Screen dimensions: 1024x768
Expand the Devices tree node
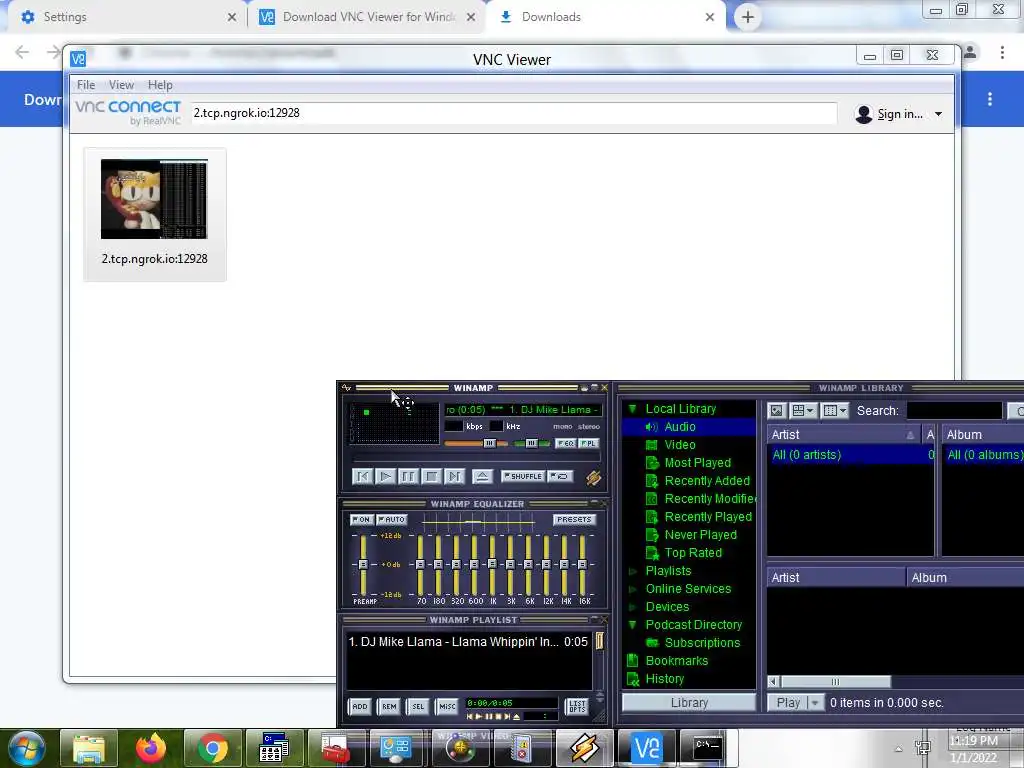pyautogui.click(x=632, y=607)
